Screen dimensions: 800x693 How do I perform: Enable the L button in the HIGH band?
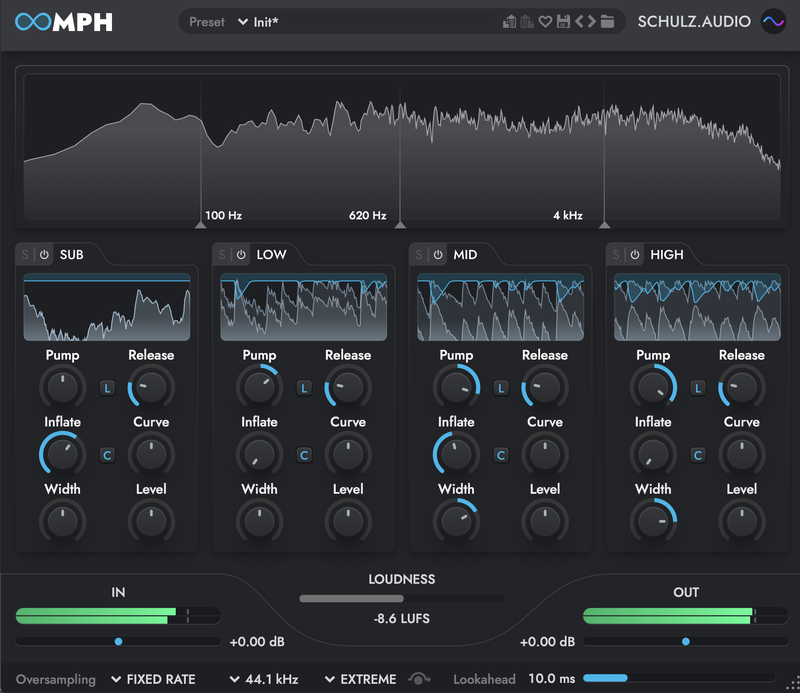point(697,387)
